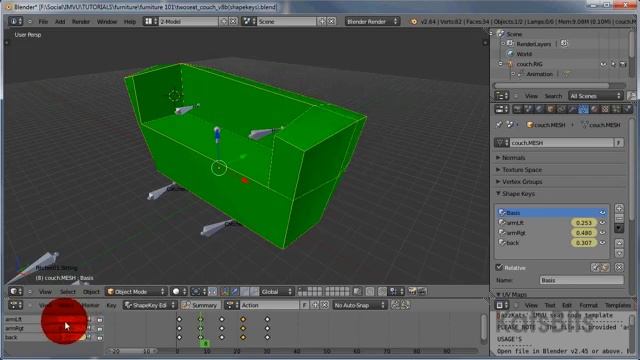
Task: Expand the Vertex Groups panel
Action: coord(522,182)
